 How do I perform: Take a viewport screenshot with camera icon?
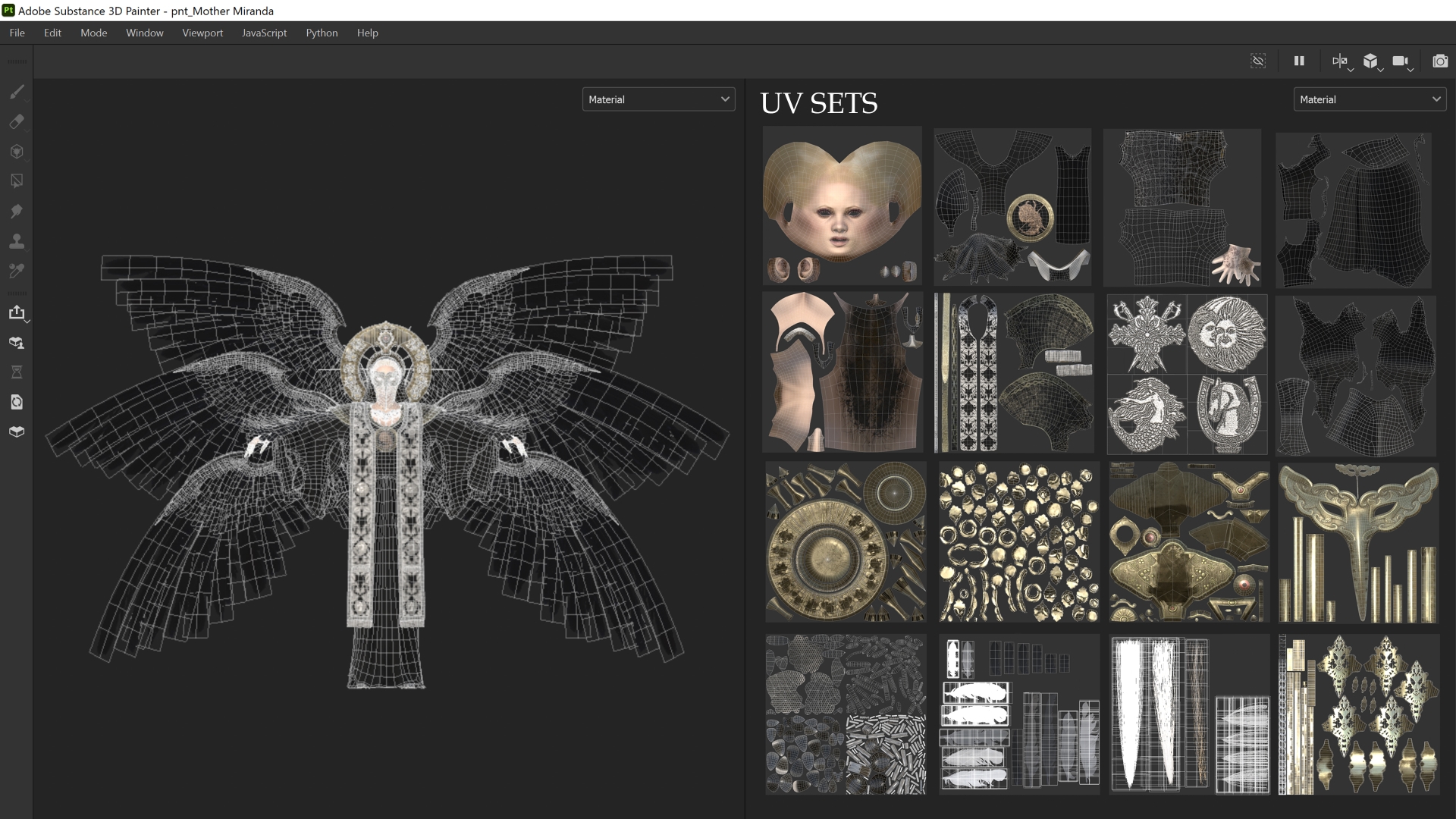[1439, 61]
